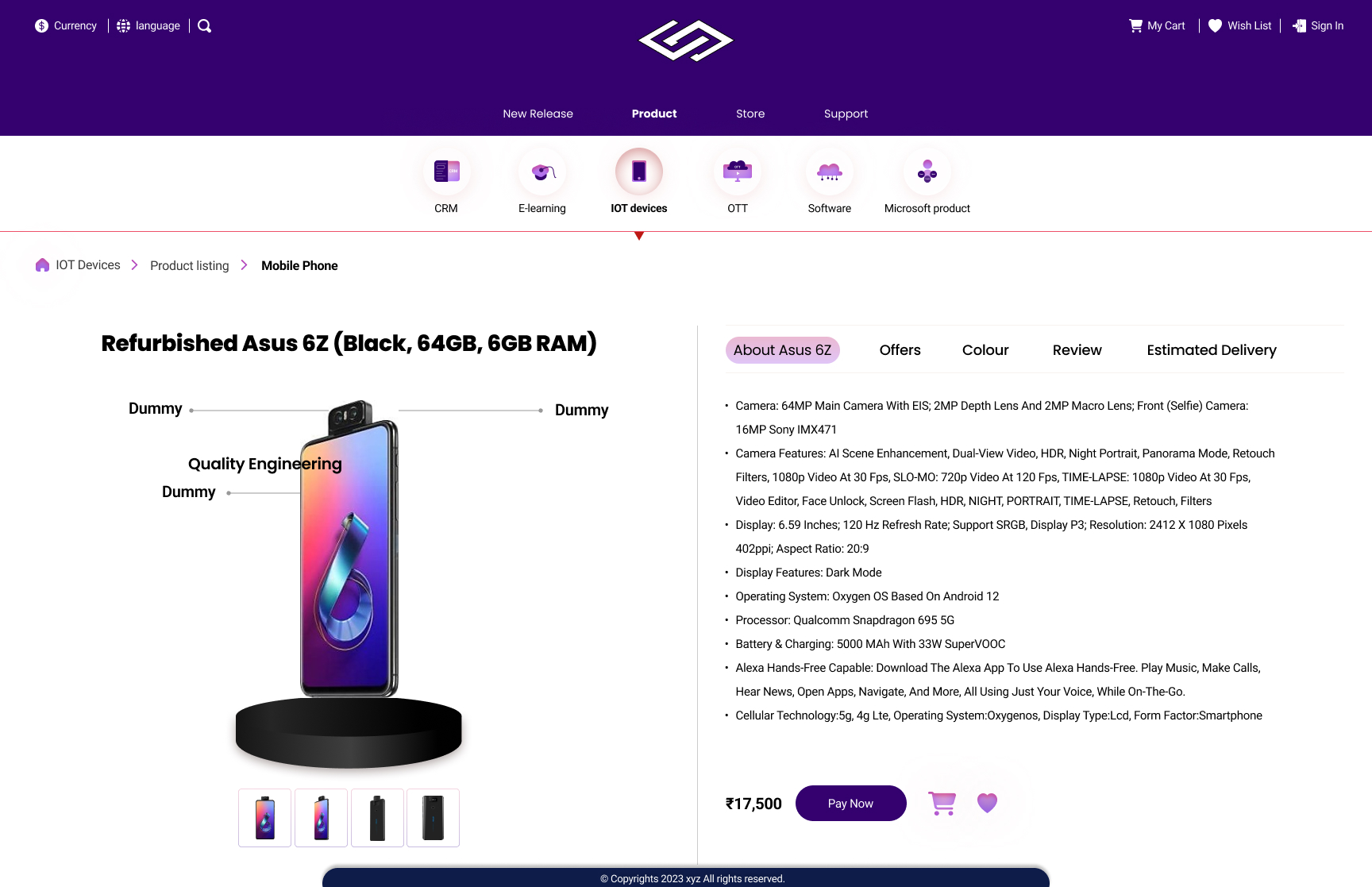Image resolution: width=1372 pixels, height=887 pixels.
Task: Open the search magnifier icon
Action: (x=204, y=26)
